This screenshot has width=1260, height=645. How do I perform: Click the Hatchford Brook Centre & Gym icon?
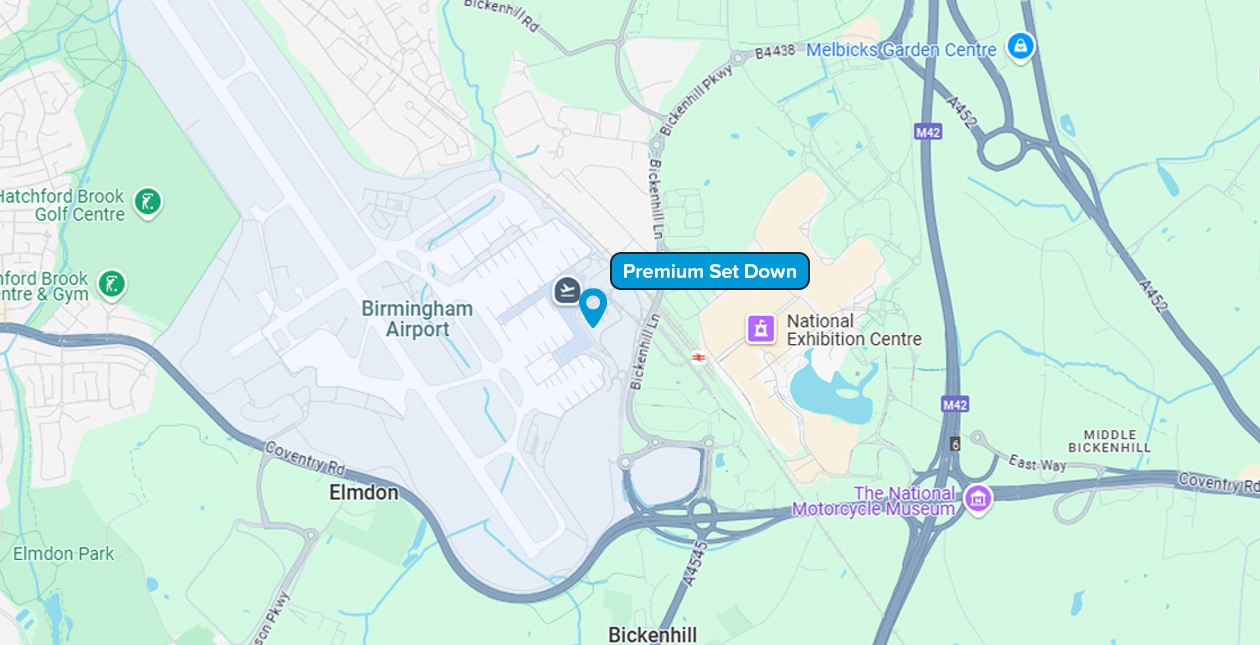coord(112,285)
